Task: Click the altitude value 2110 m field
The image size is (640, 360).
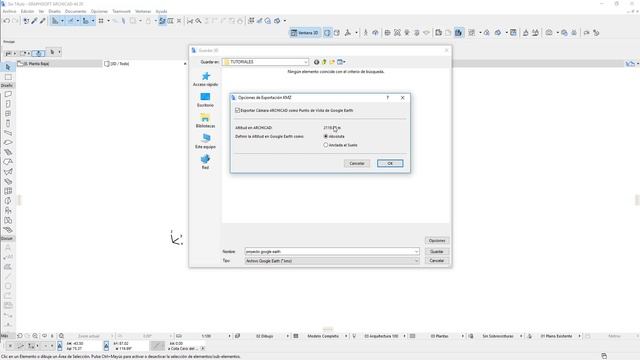Action: point(332,128)
